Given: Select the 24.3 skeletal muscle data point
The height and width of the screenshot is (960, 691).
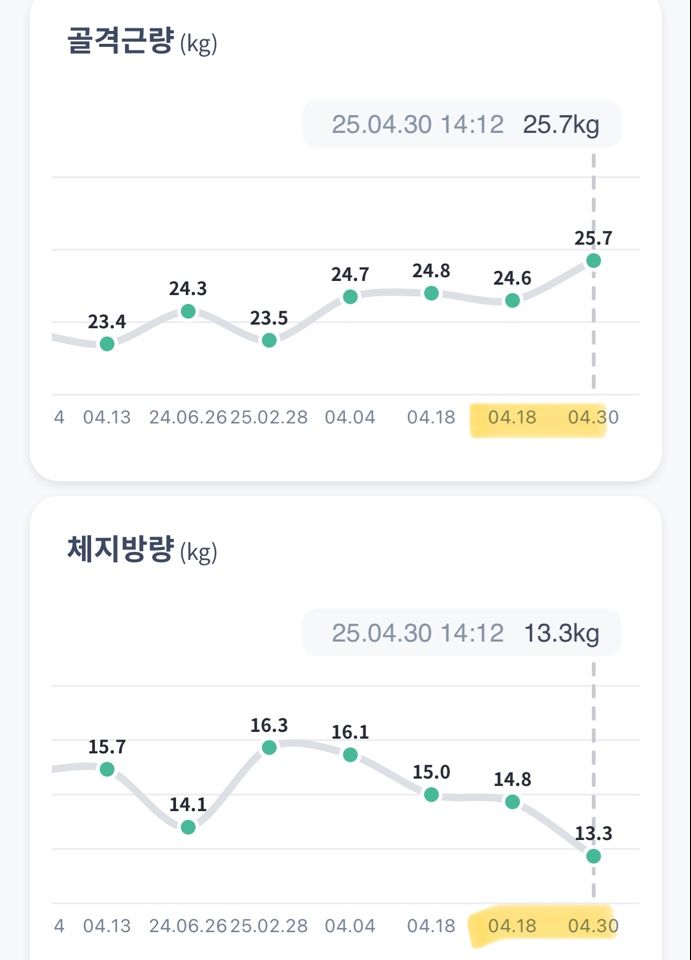Looking at the screenshot, I should coord(188,312).
